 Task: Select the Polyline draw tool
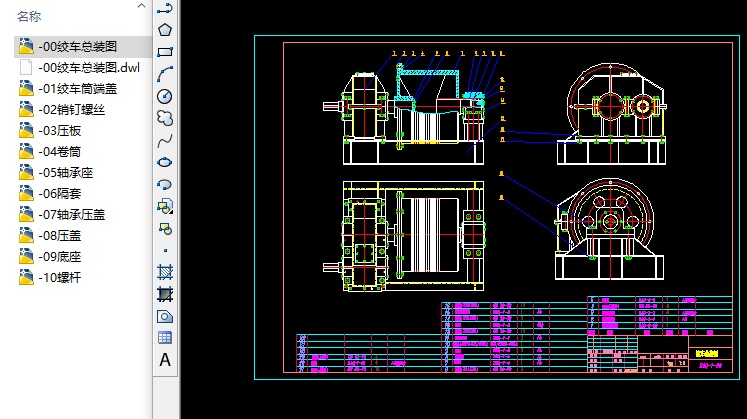pyautogui.click(x=165, y=8)
